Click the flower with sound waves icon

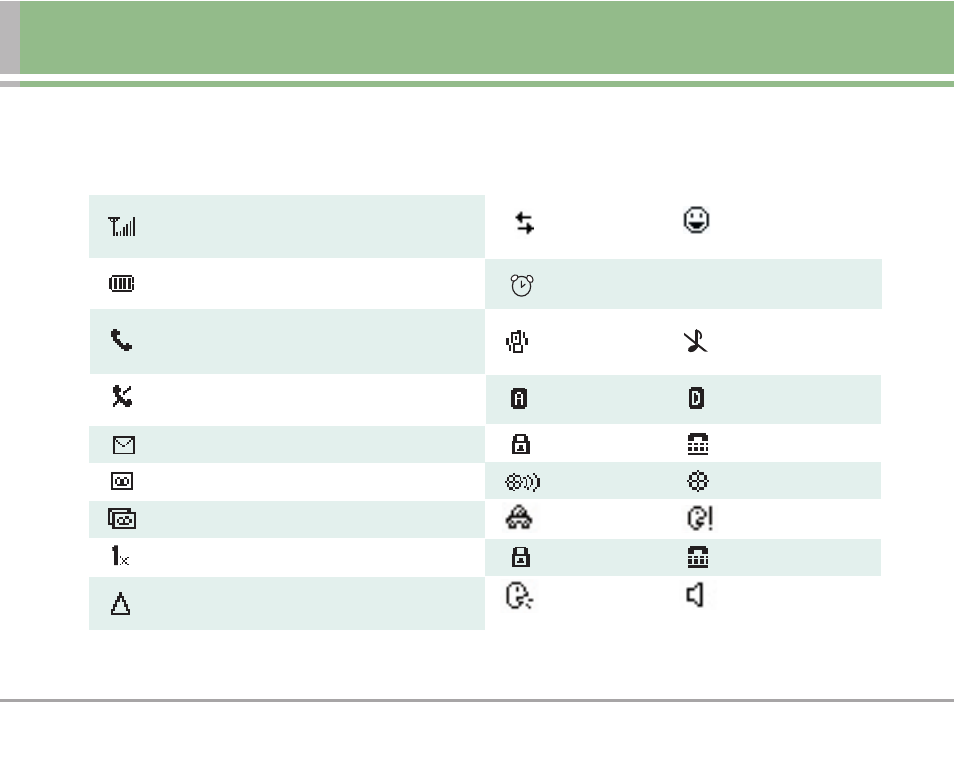click(x=523, y=482)
